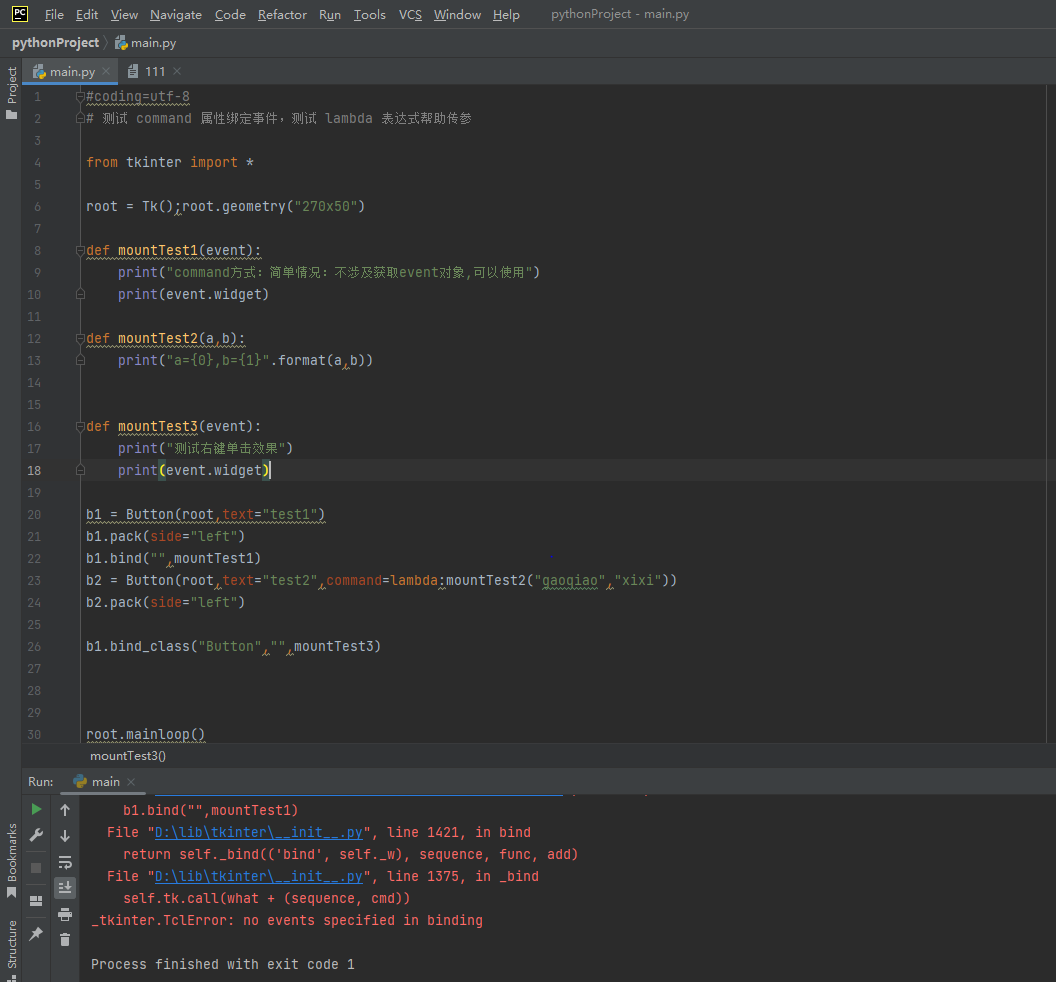1056x982 pixels.
Task: Open the Code menu
Action: [x=230, y=14]
